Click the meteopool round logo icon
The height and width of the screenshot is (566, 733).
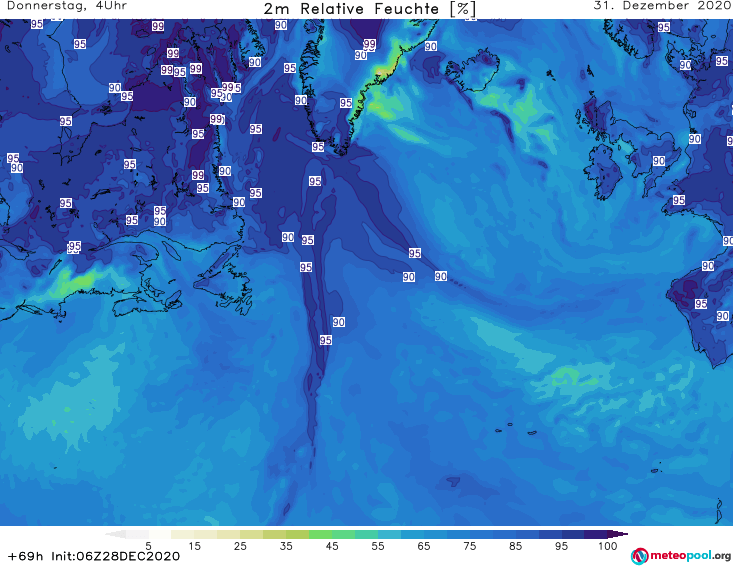click(x=639, y=556)
